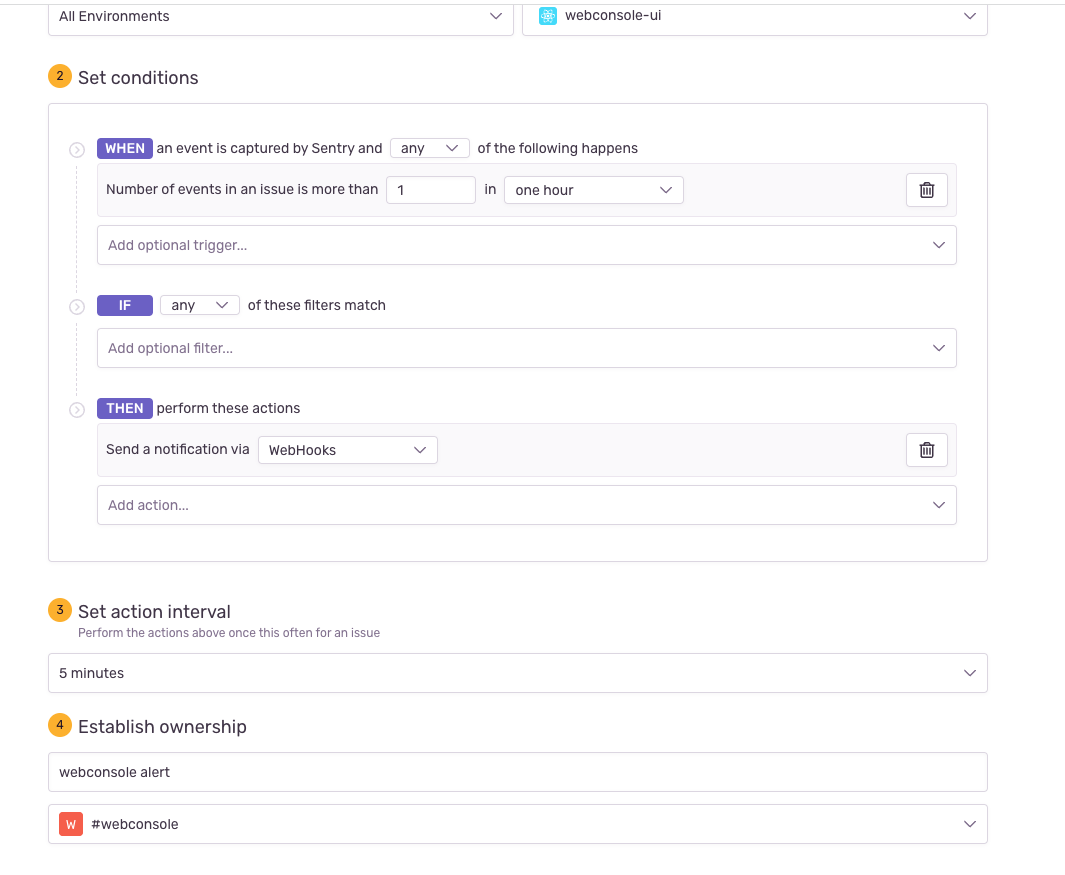
Task: Click the #webconsole team avatar icon
Action: (x=69, y=823)
